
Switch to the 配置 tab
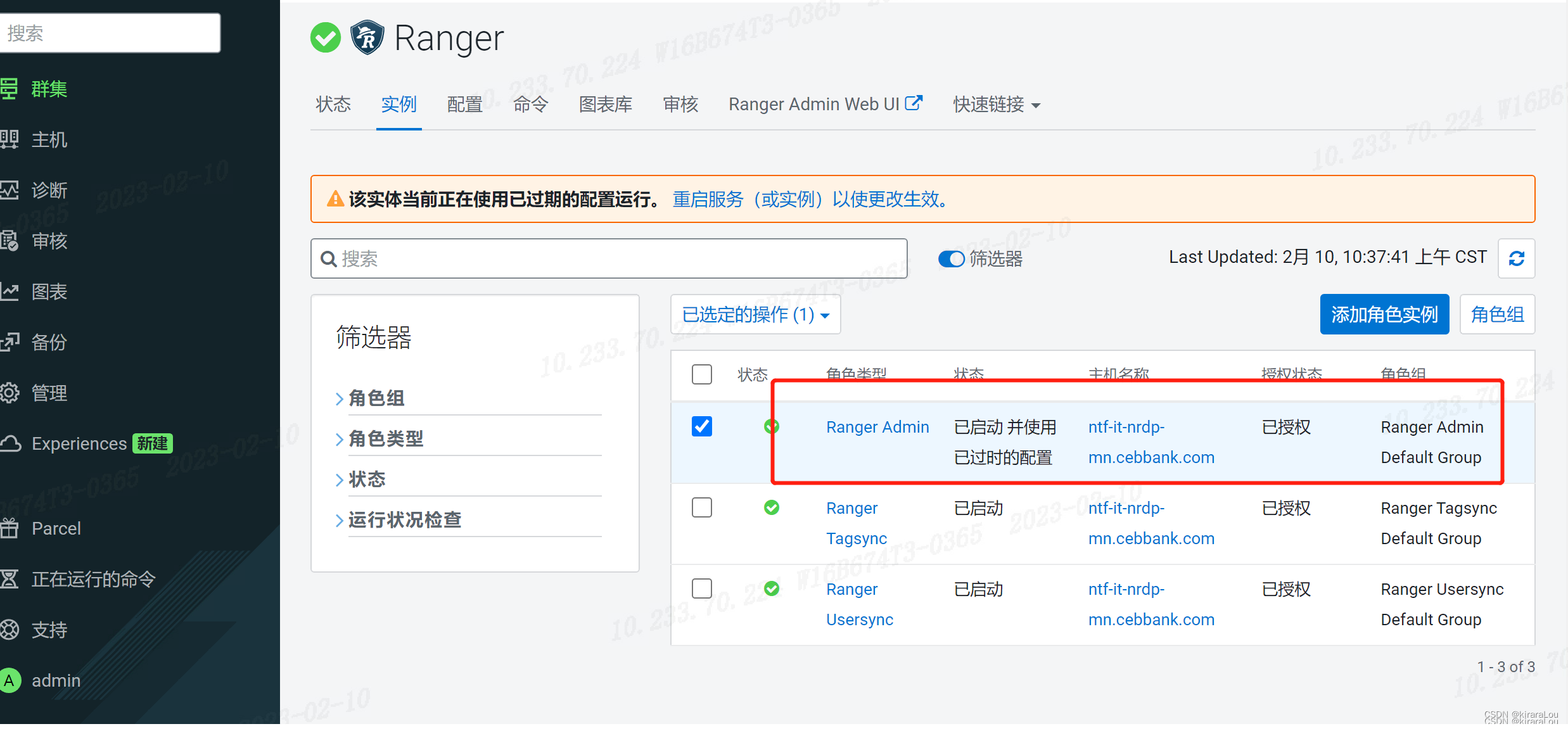pyautogui.click(x=465, y=105)
